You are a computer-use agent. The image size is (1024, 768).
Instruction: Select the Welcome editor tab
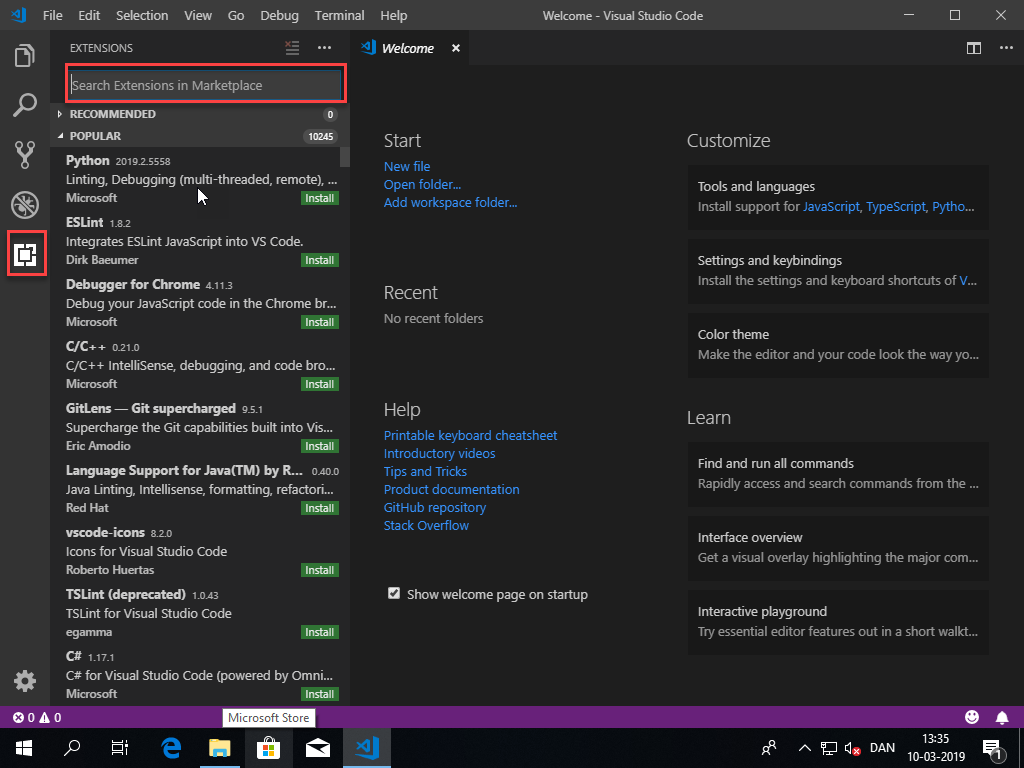click(x=408, y=48)
